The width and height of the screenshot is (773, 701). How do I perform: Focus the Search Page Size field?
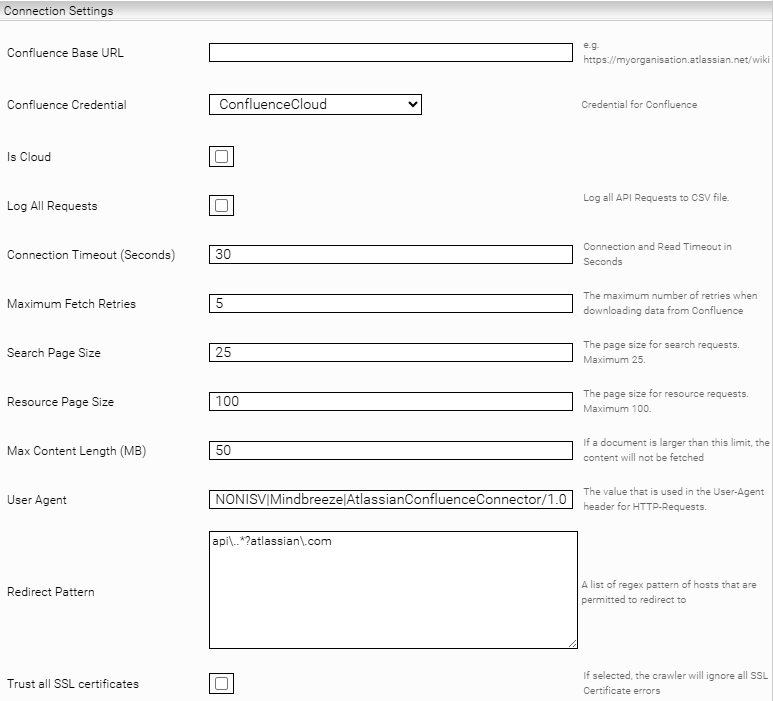pos(390,353)
